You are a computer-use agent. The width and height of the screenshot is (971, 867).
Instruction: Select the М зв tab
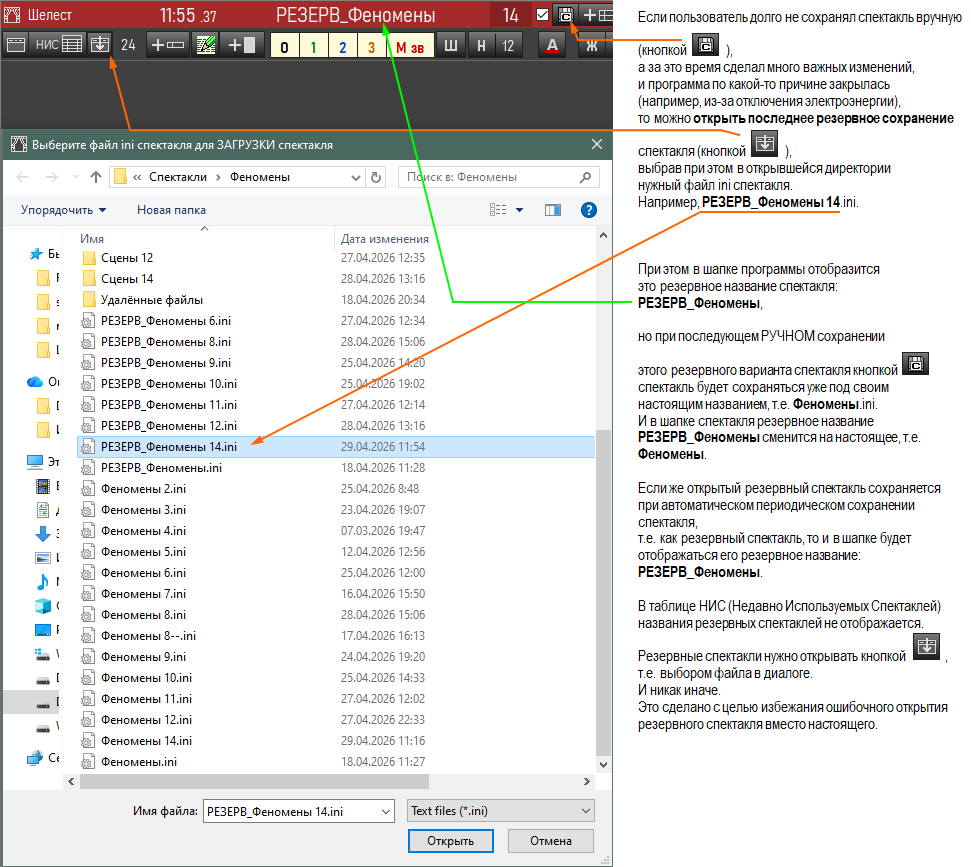click(409, 46)
